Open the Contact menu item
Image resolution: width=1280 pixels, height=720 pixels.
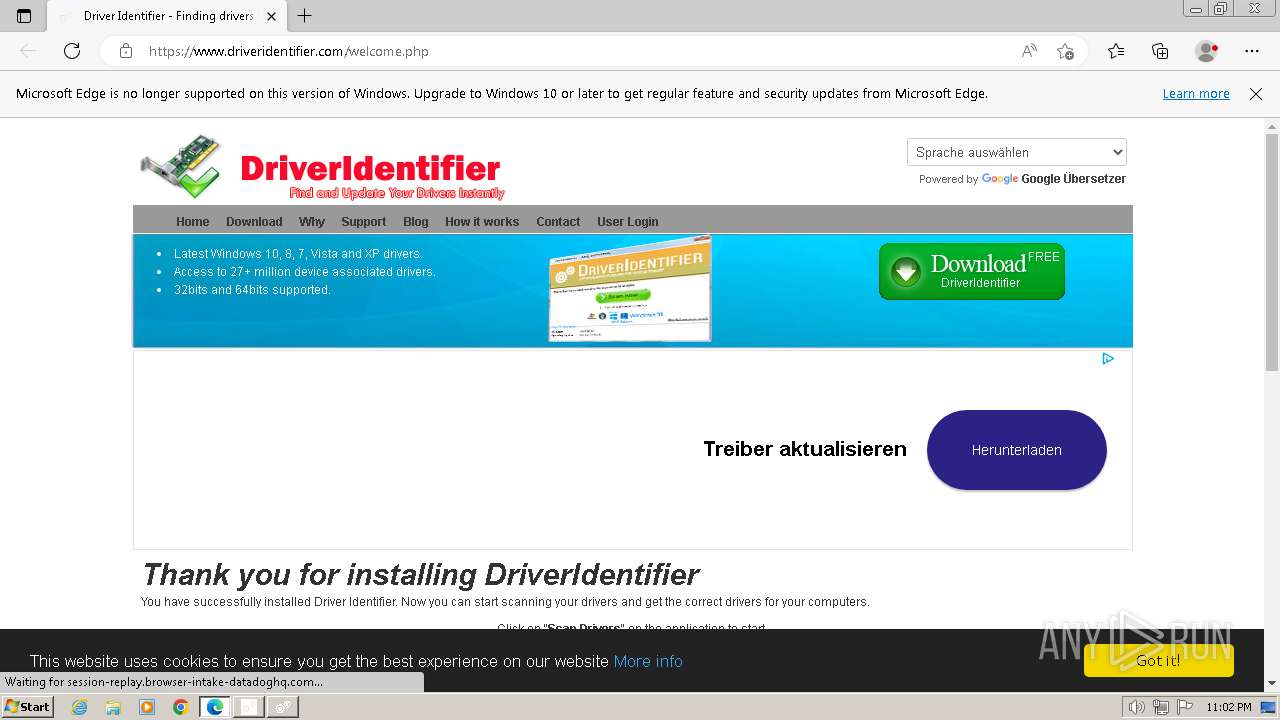pos(558,222)
